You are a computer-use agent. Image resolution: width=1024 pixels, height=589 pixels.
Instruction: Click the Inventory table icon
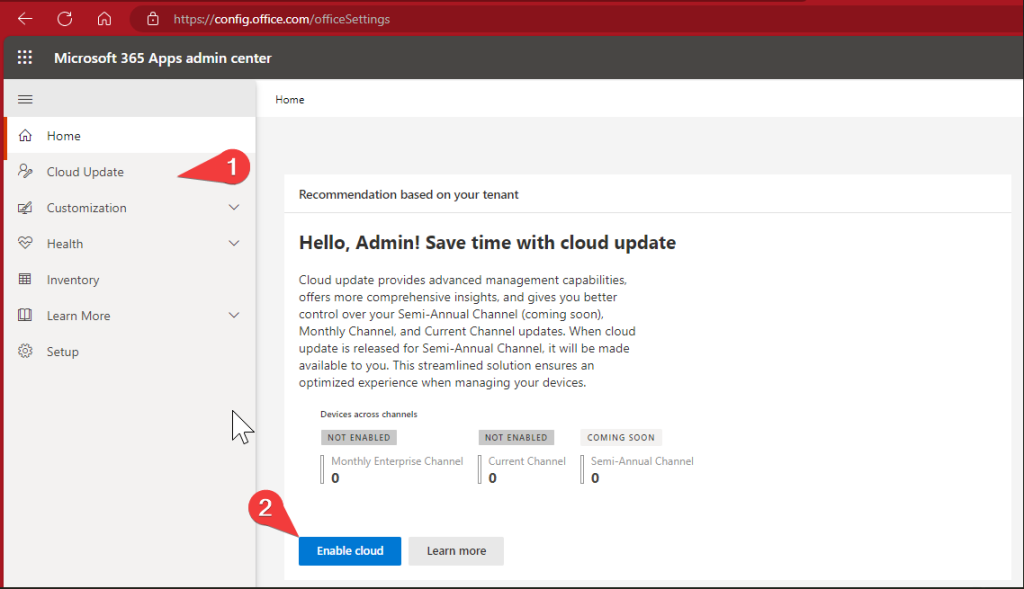[25, 279]
